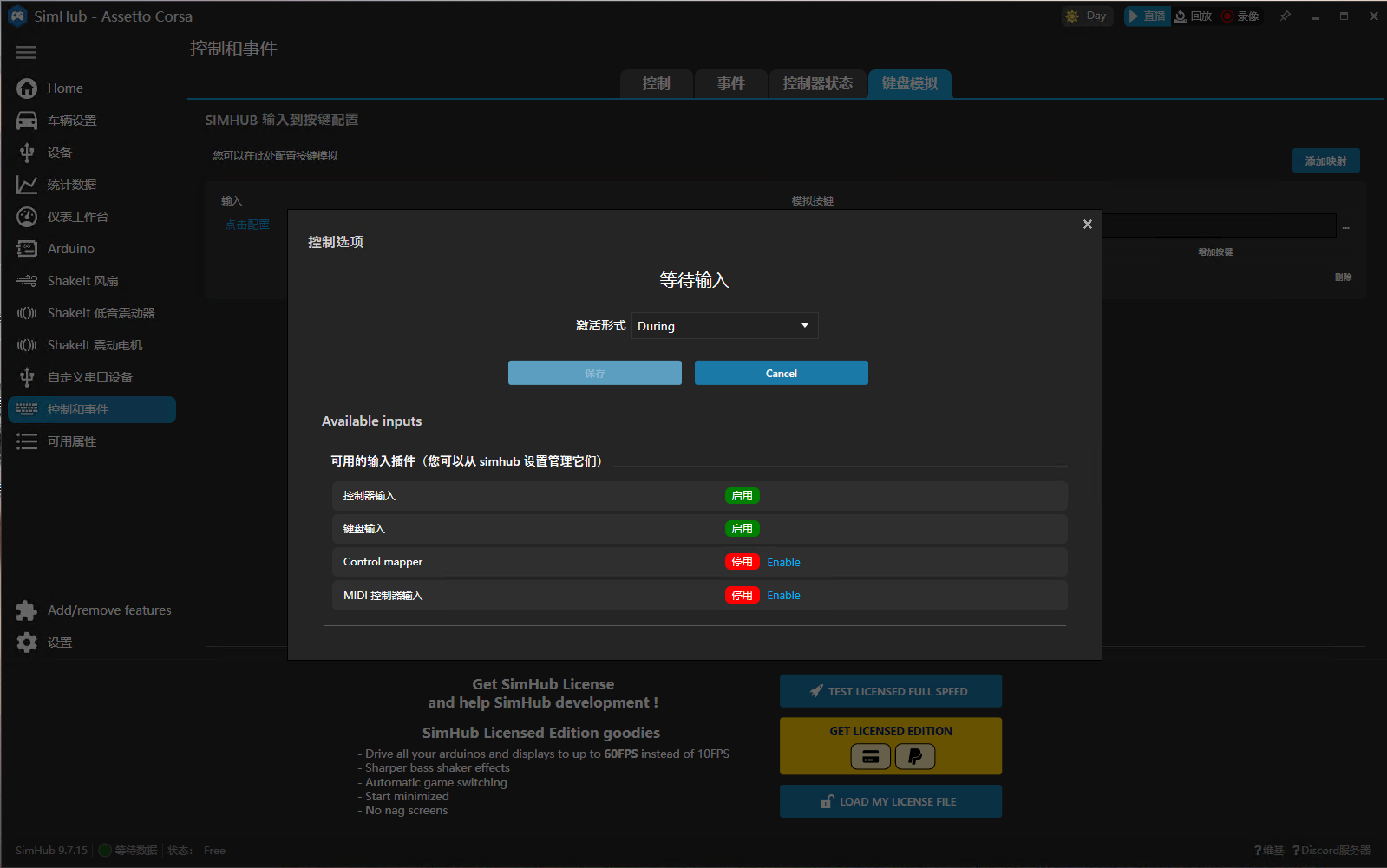
Task: Click the 键盘输入 row label
Action: coord(363,529)
